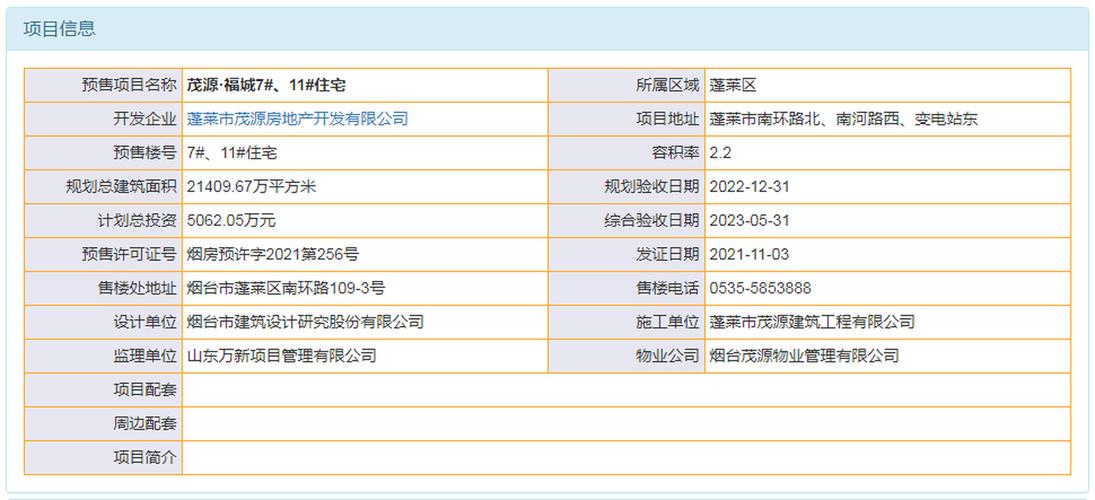
Task: Click the 所属区域 label
Action: (667, 85)
